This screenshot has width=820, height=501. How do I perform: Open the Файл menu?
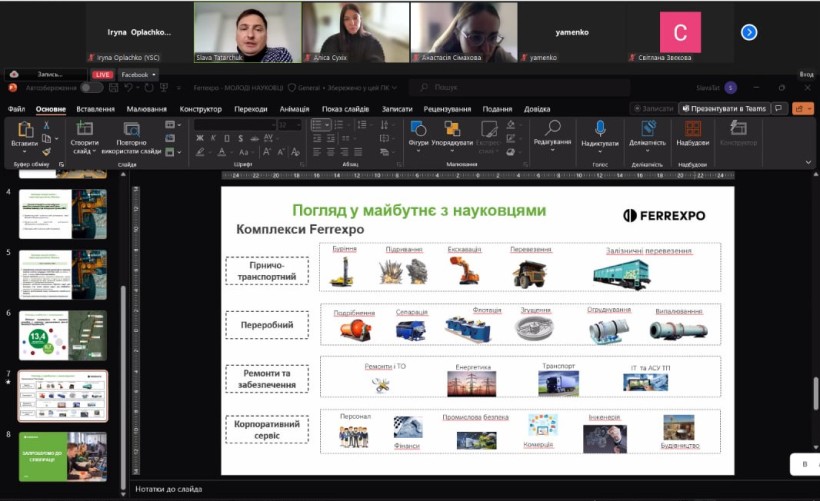[x=16, y=109]
